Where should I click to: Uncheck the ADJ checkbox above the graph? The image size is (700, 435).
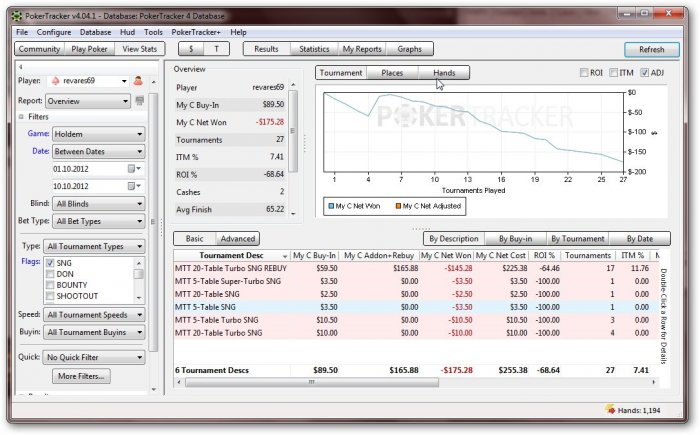(x=644, y=72)
